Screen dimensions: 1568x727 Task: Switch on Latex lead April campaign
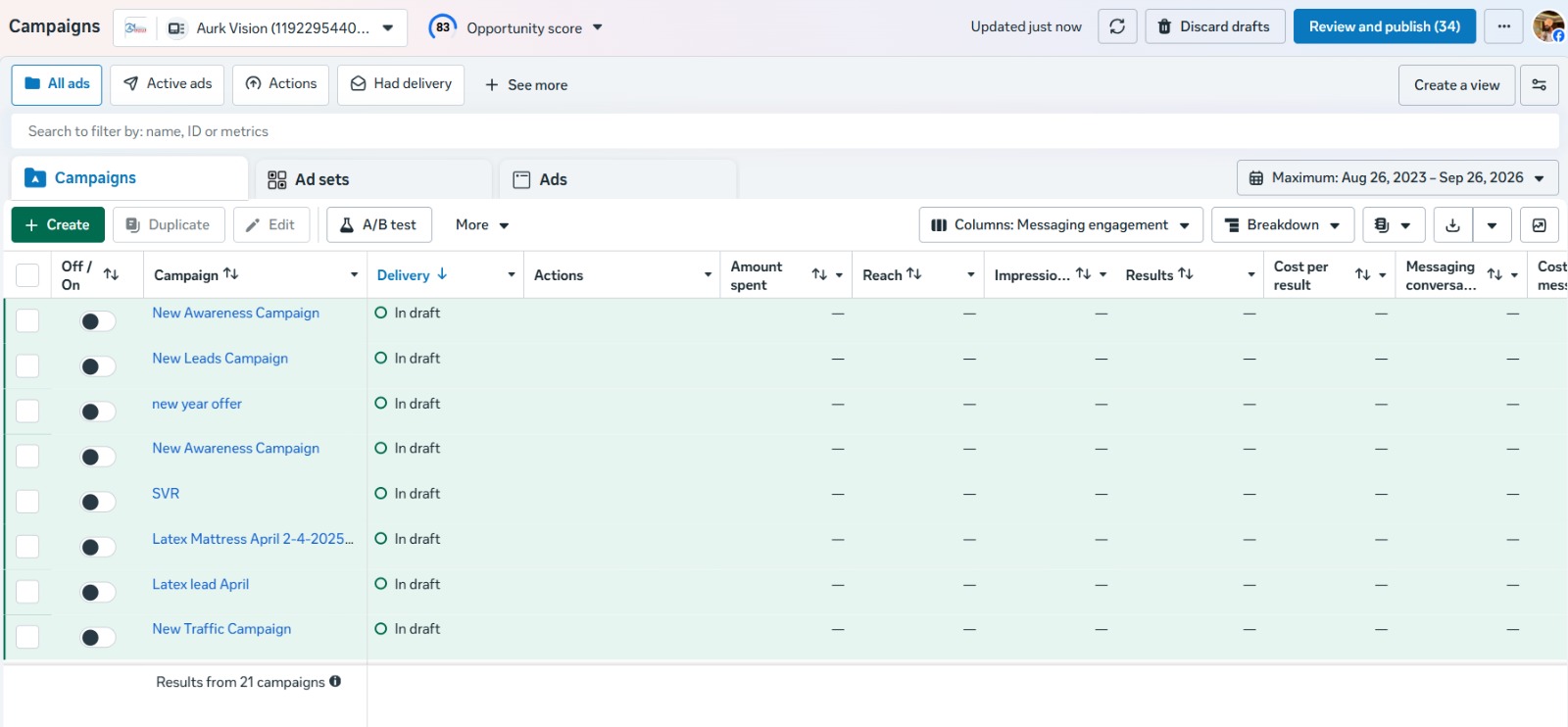[98, 592]
